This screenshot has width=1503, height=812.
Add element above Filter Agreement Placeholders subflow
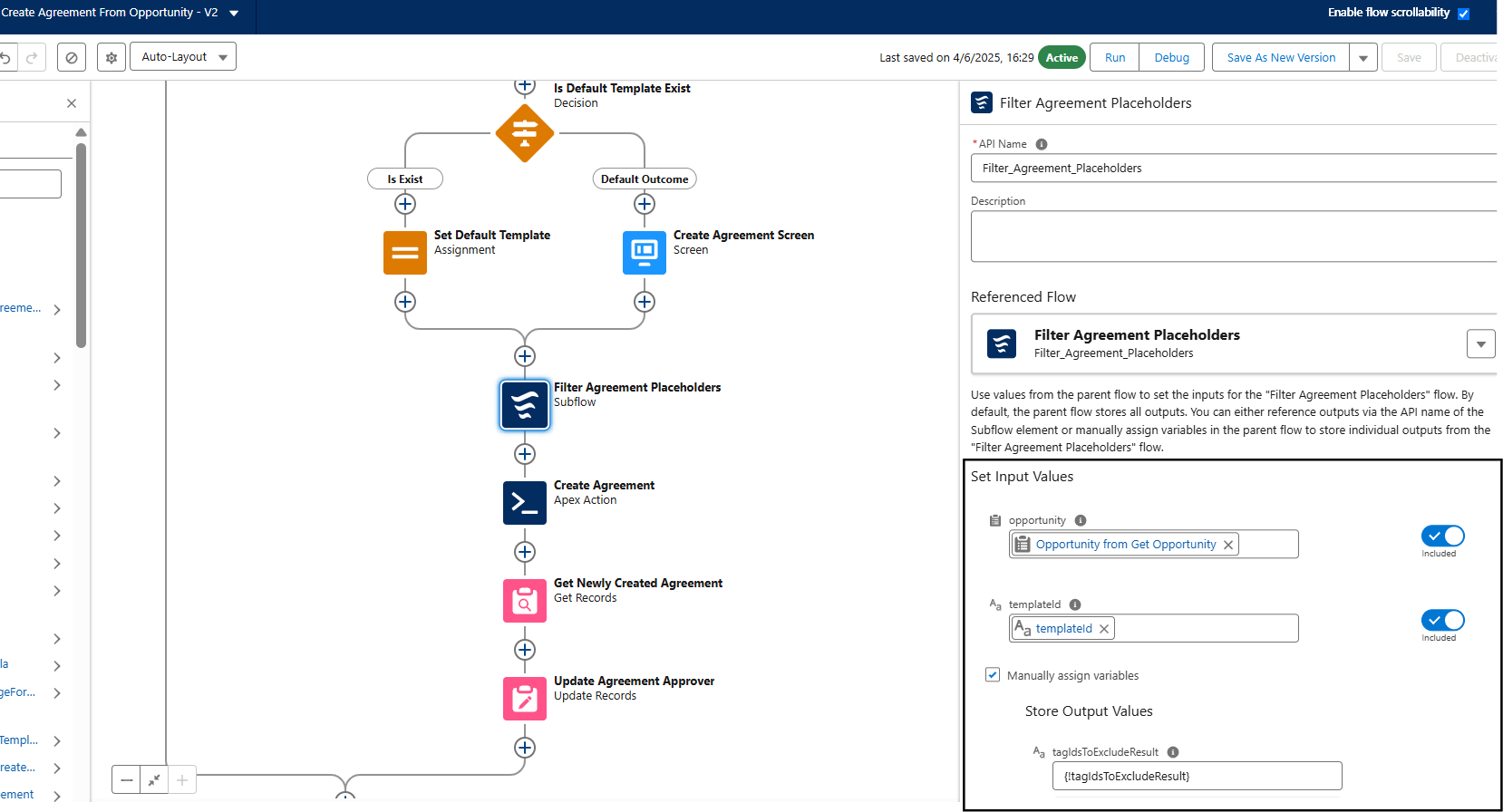click(525, 356)
